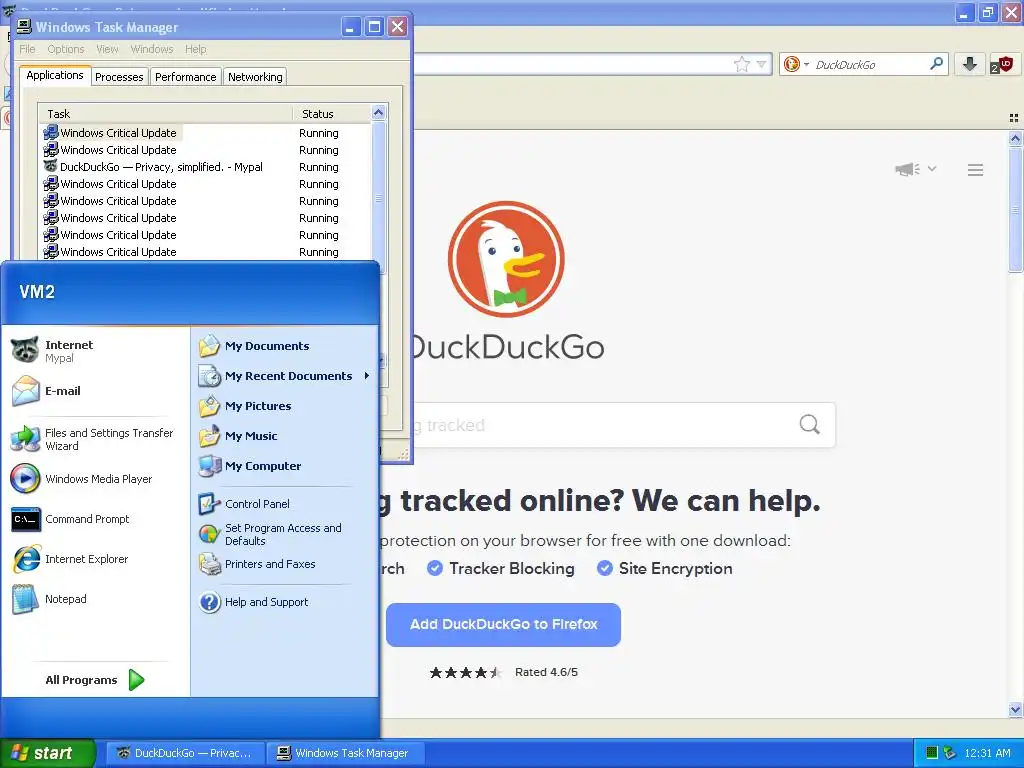Launch Files and Settings Transfer Wizard
Screen dimensions: 1024x768
pos(93,440)
